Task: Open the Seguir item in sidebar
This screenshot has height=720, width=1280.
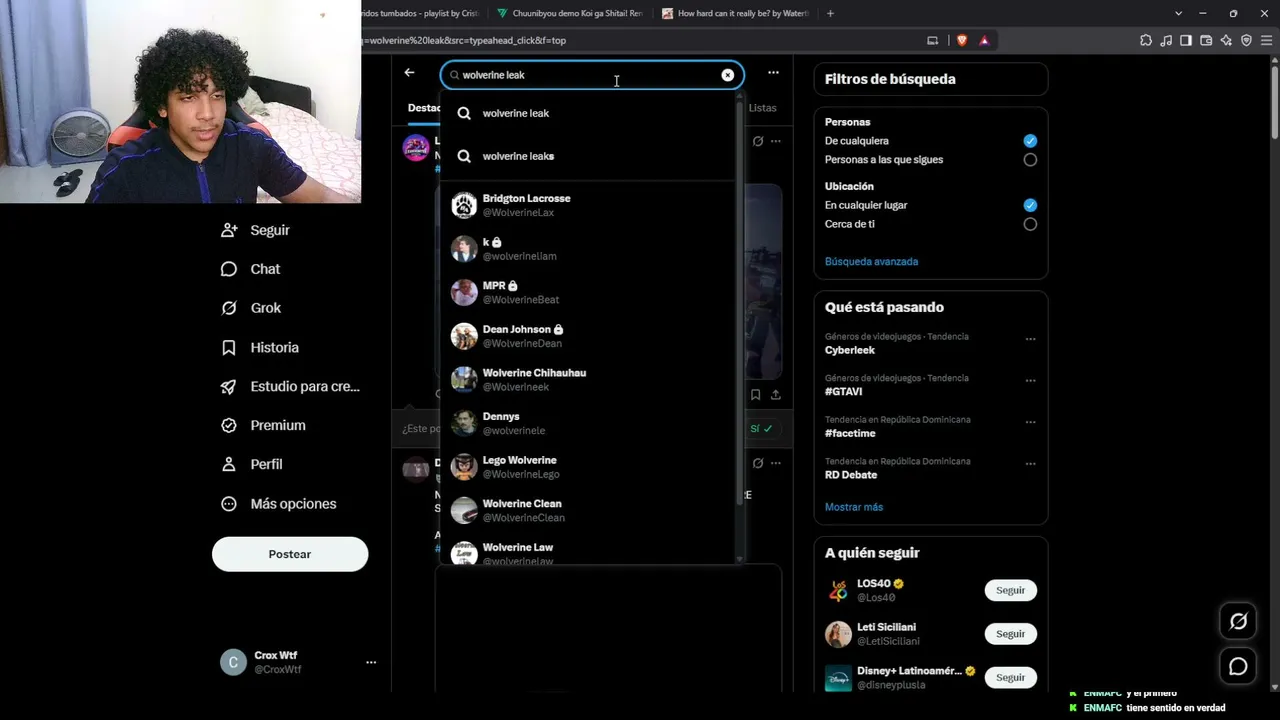Action: point(256,230)
